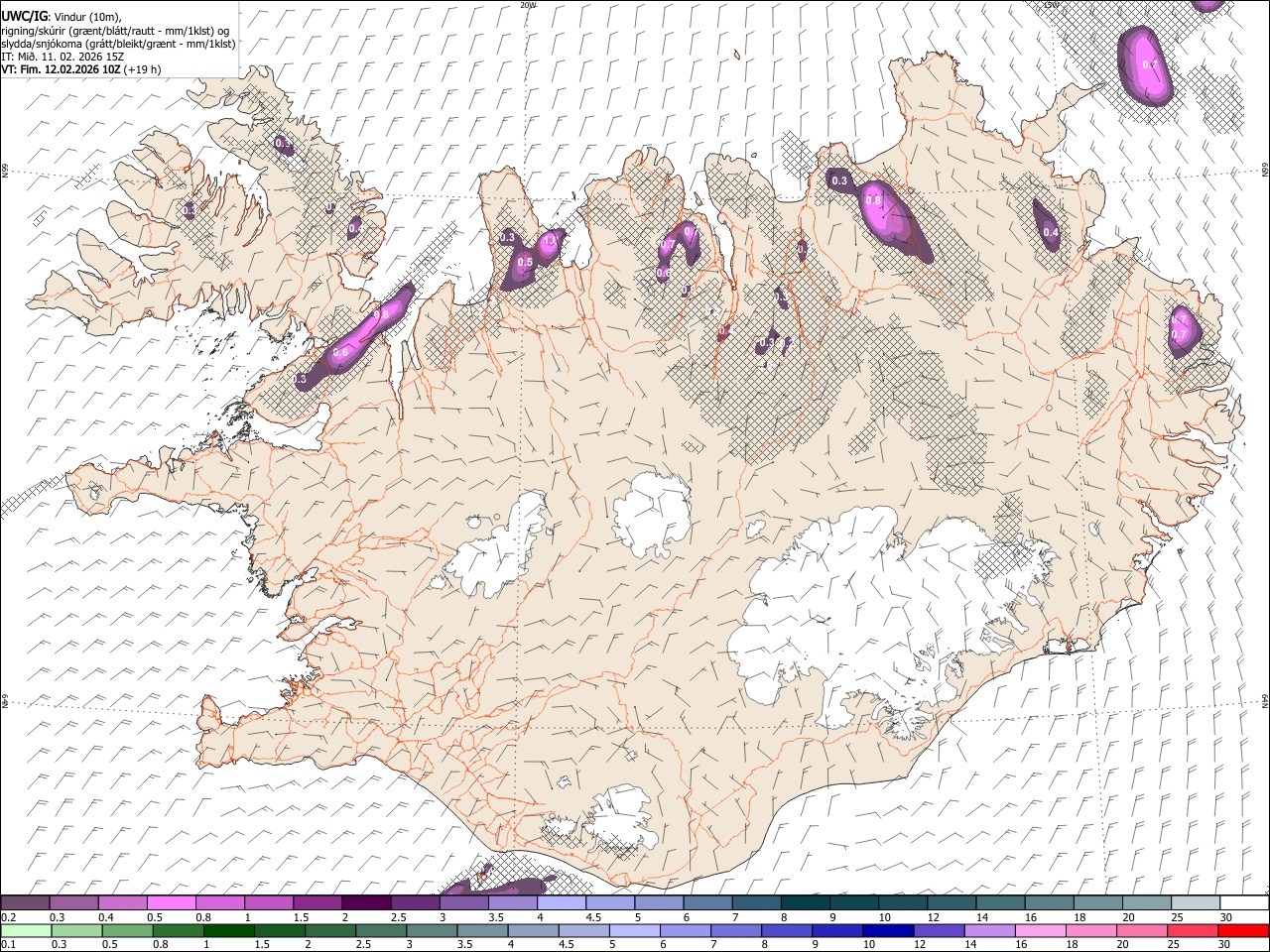Click top-row swatch between 0.3 and 0.4
Viewport: 1270px width, 952px height.
pos(74,902)
